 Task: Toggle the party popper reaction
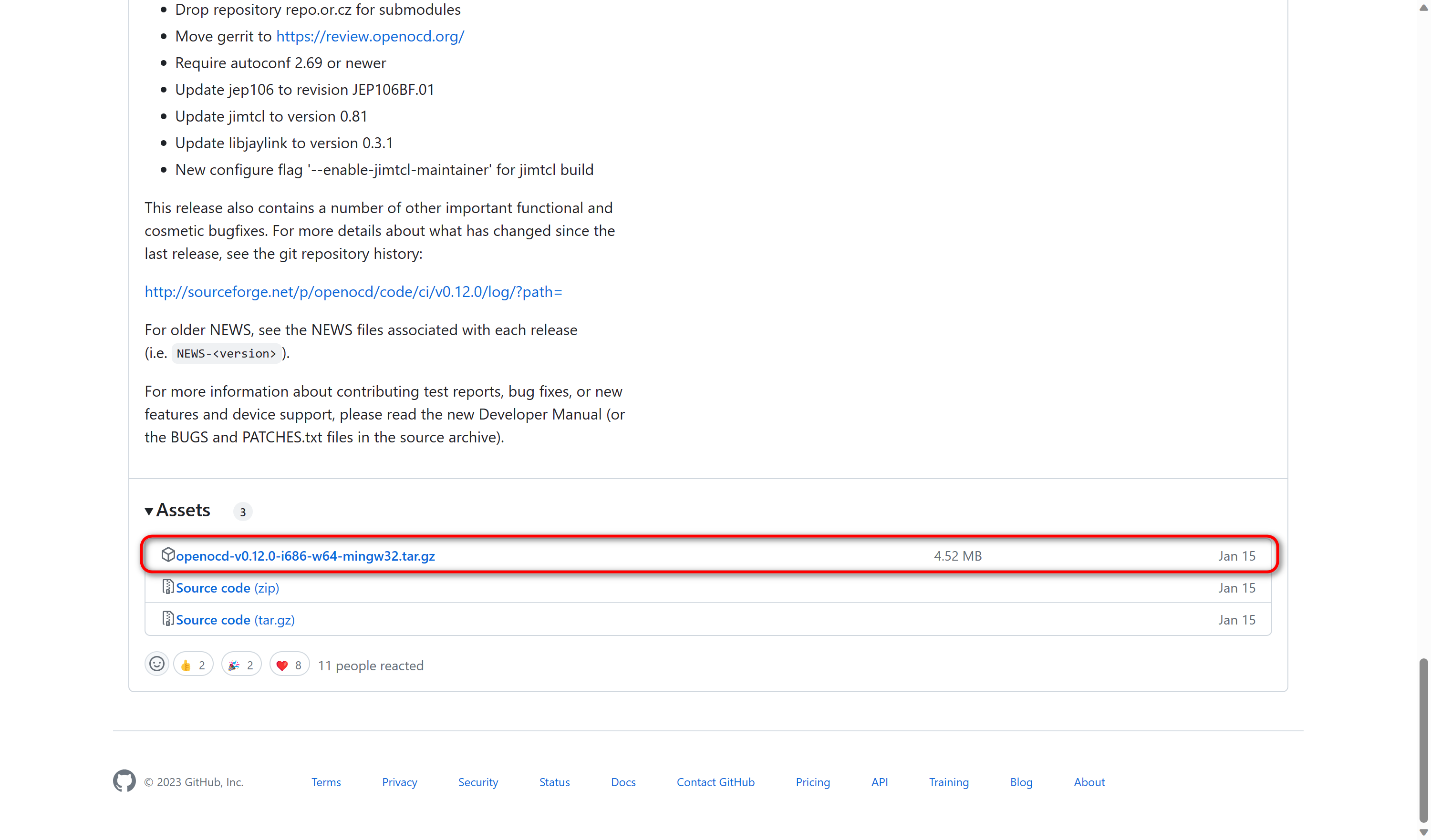(x=241, y=665)
